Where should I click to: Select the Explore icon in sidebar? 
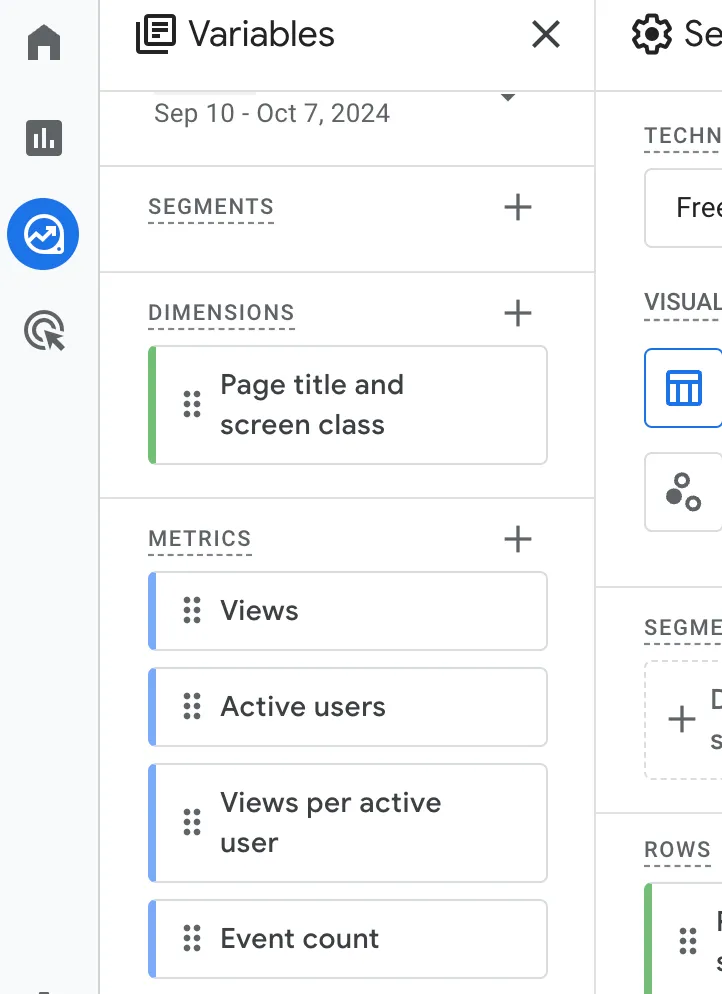pyautogui.click(x=43, y=235)
